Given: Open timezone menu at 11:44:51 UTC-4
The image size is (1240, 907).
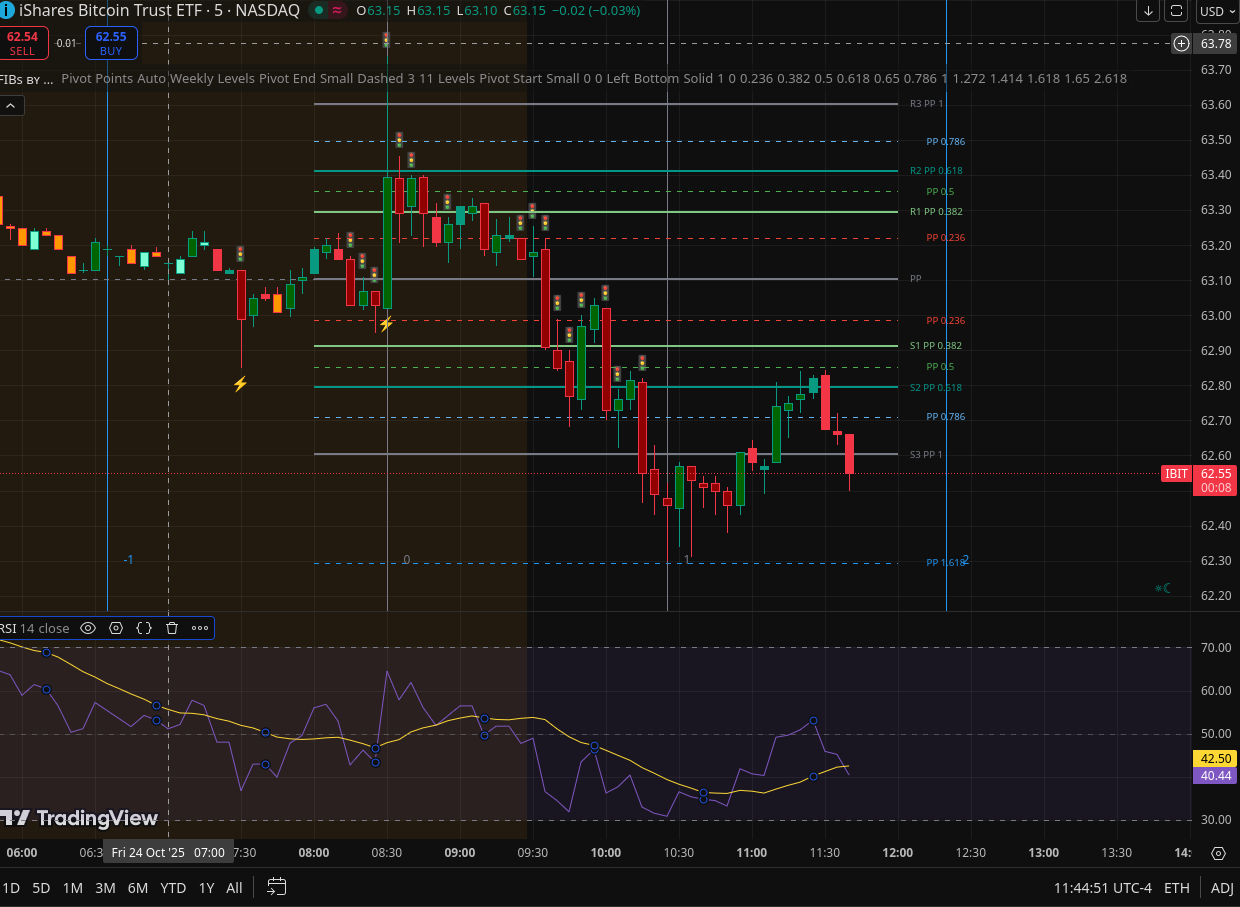Looking at the screenshot, I should point(1102,888).
